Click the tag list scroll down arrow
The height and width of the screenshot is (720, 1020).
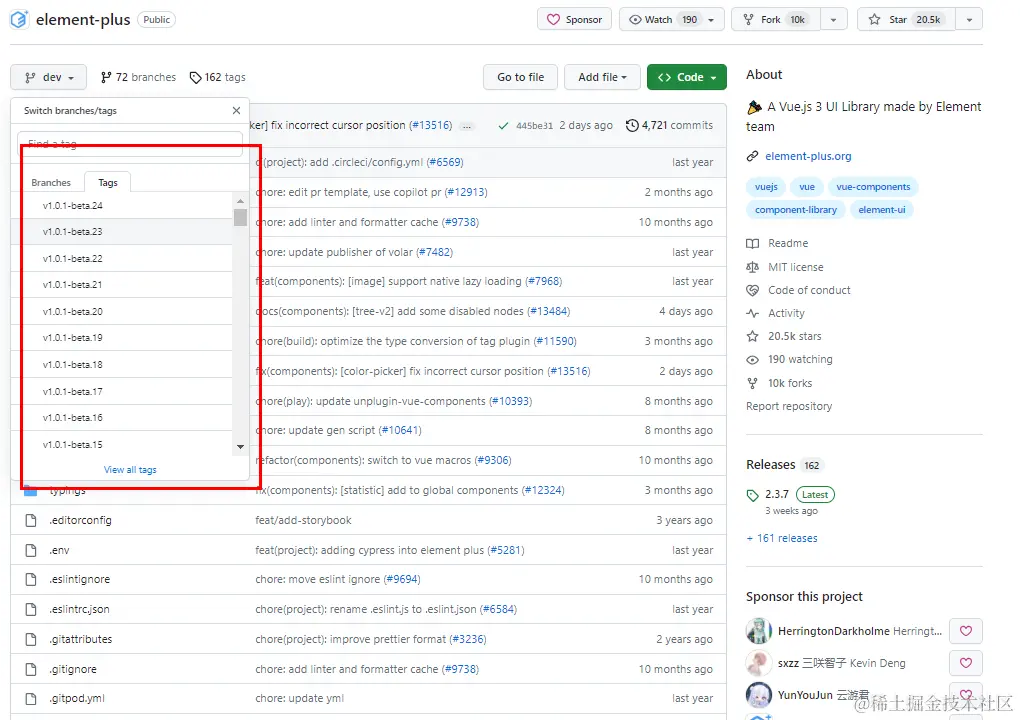click(x=240, y=447)
